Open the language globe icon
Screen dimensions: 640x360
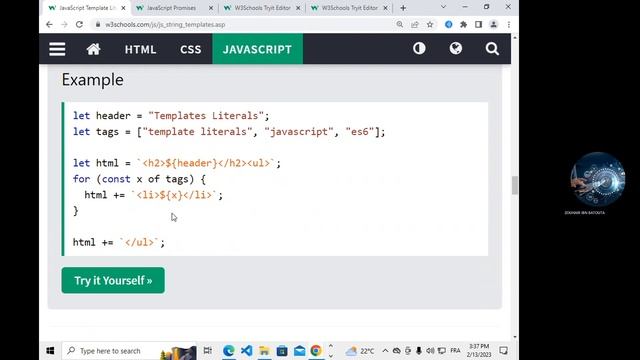(x=456, y=49)
